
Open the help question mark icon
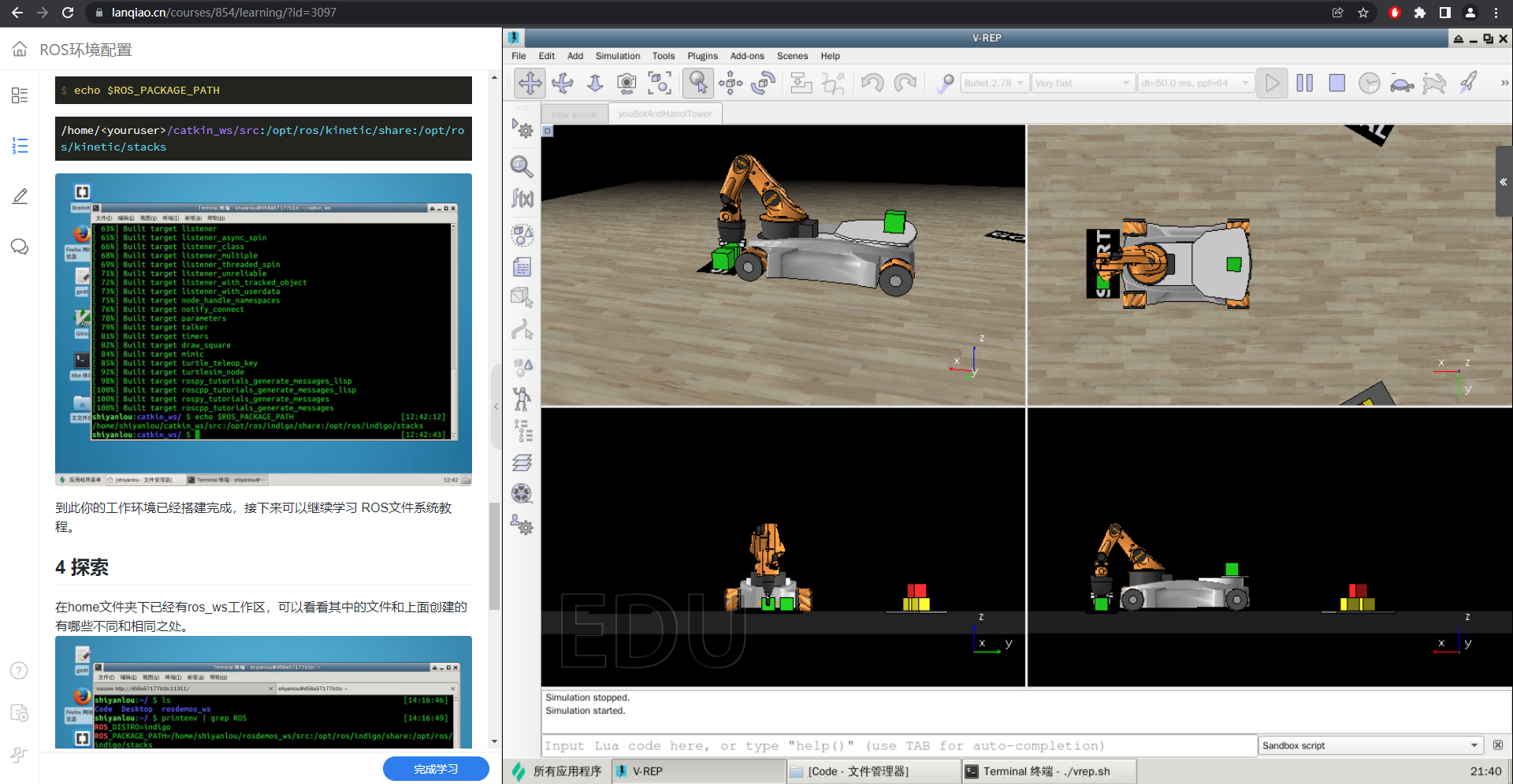pos(19,671)
